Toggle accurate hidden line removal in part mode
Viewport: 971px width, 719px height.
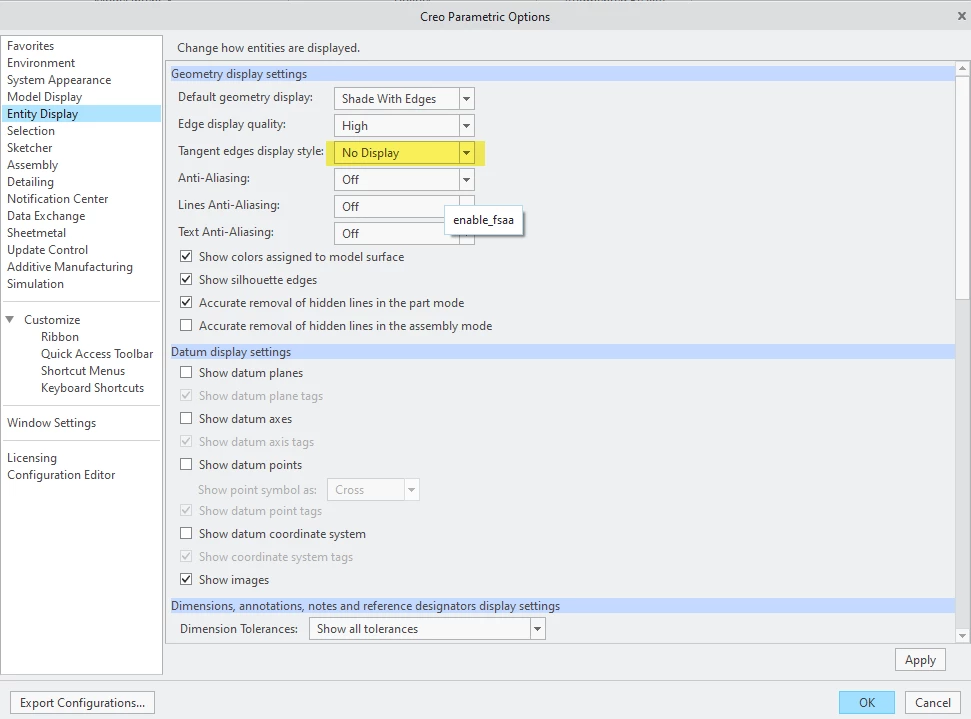[x=186, y=302]
